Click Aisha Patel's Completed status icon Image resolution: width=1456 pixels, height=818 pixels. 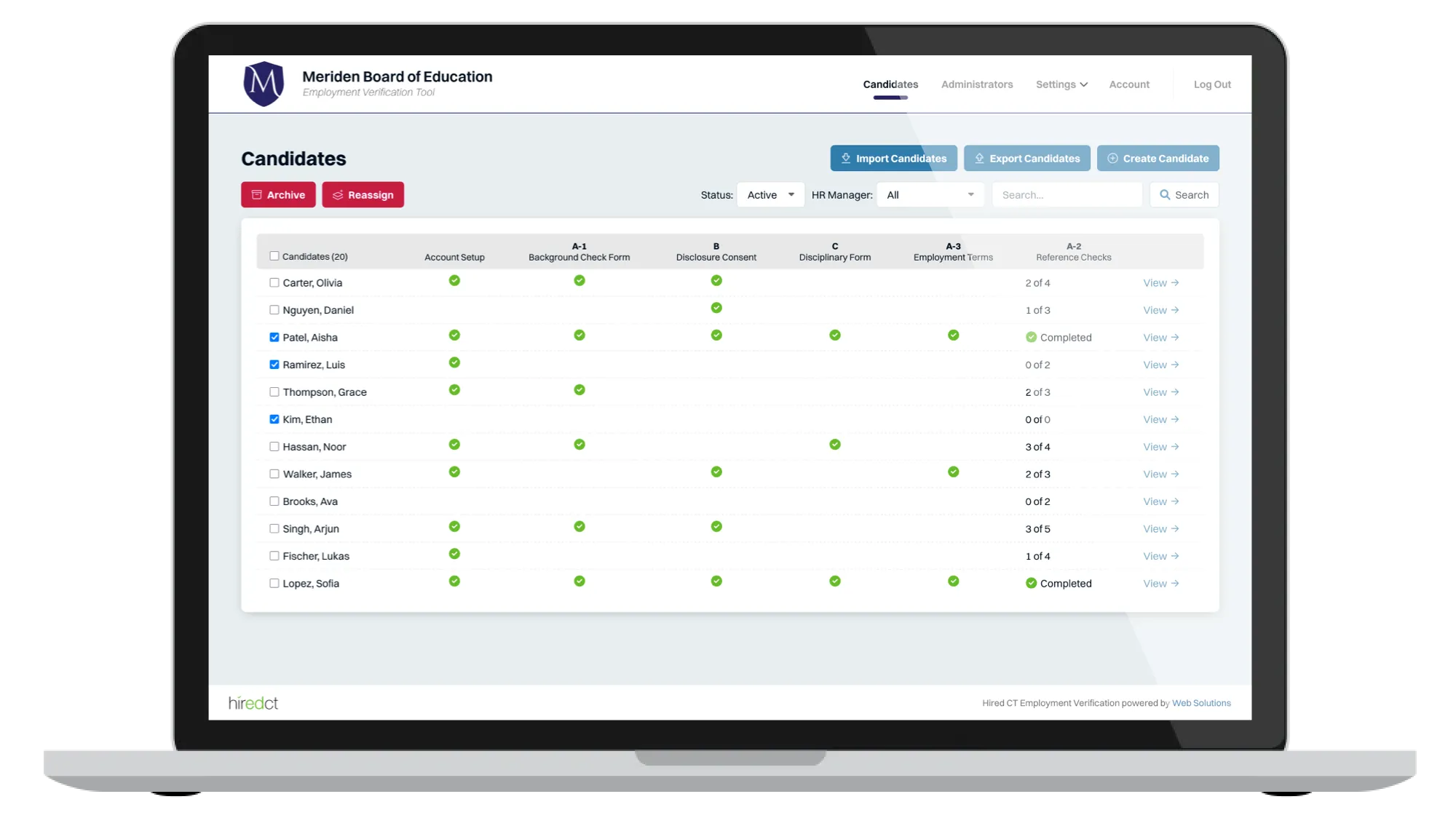(x=1031, y=337)
